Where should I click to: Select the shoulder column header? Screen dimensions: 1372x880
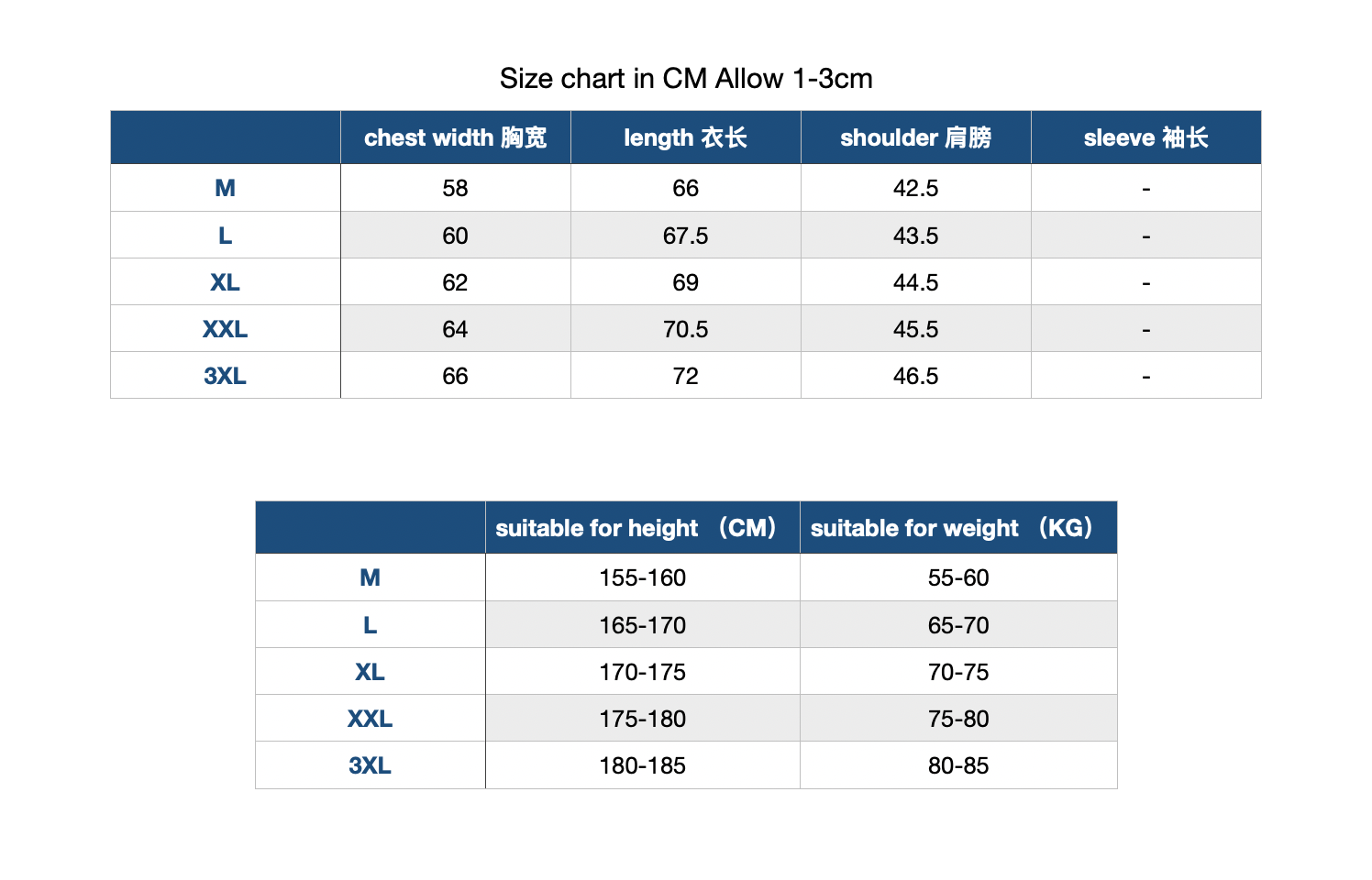(x=915, y=137)
